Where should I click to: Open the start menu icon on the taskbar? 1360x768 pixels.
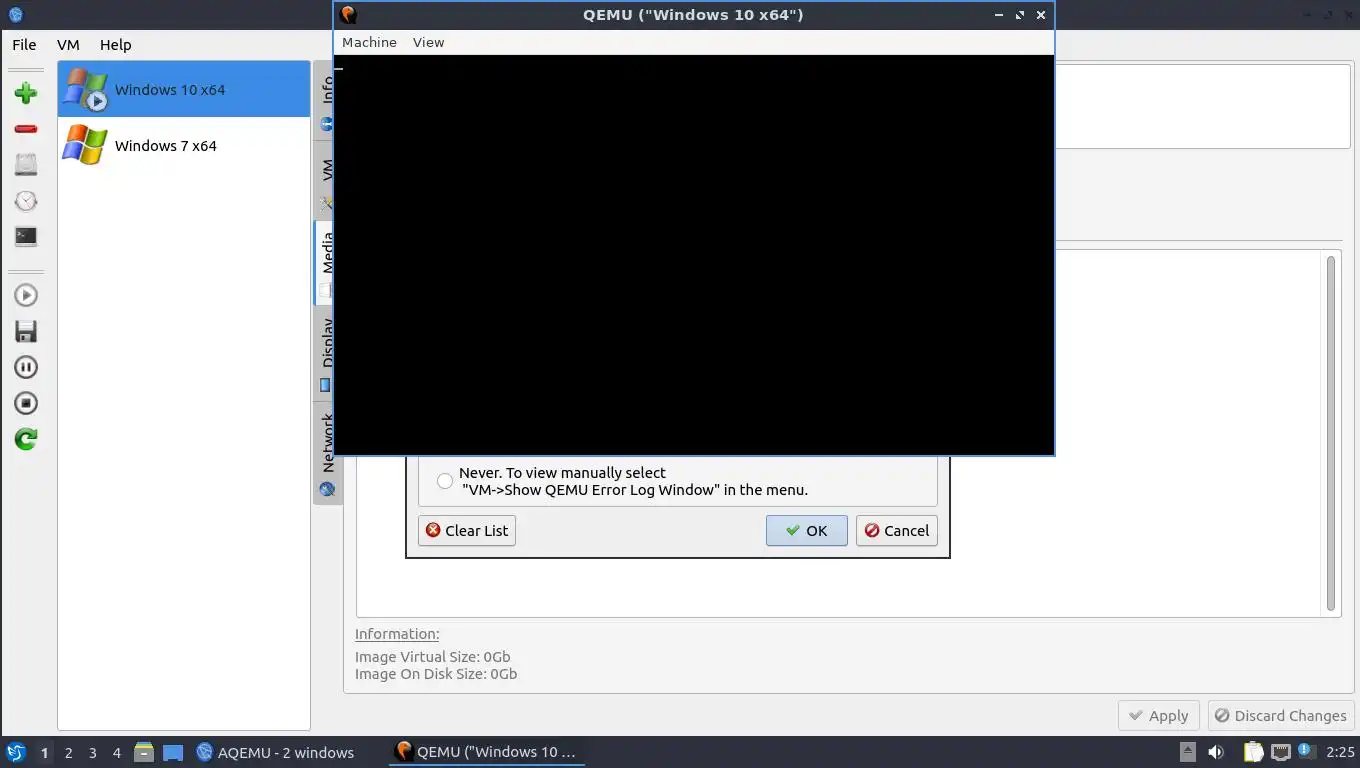(x=15, y=752)
